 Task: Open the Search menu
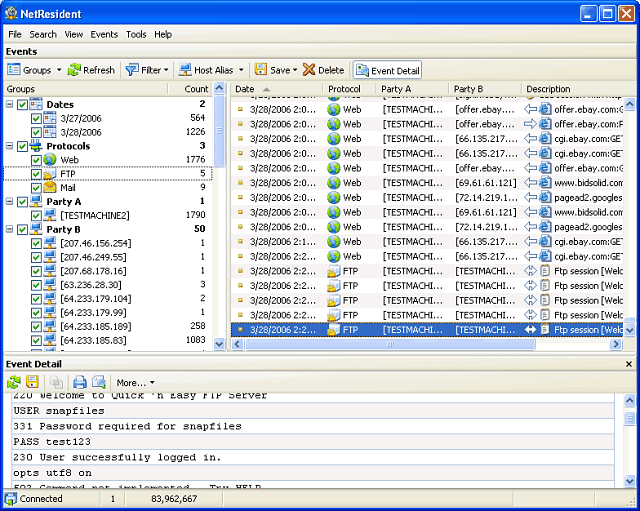pos(43,34)
